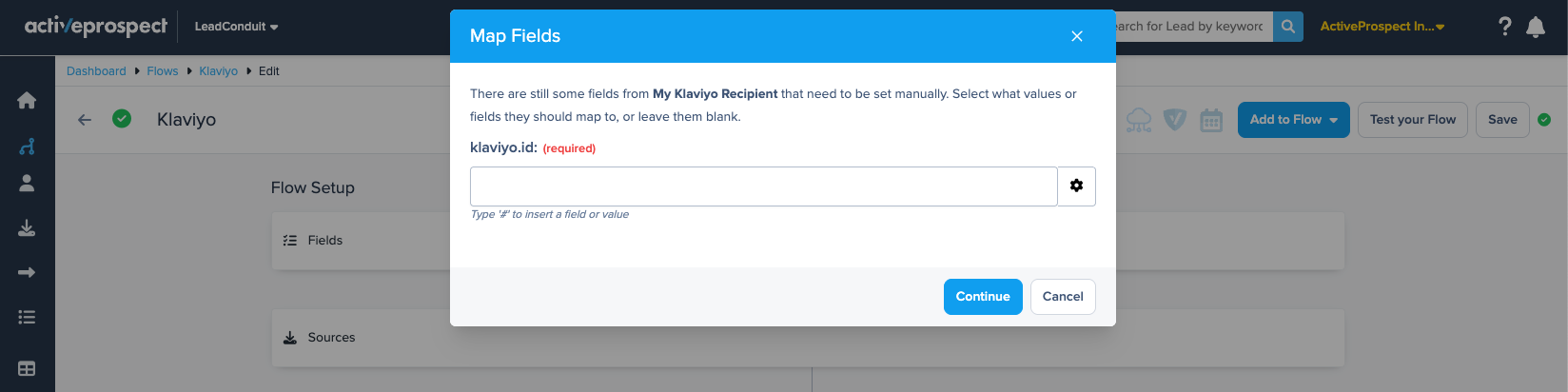Open the help question mark icon
The height and width of the screenshot is (392, 1568).
pos(1504,27)
